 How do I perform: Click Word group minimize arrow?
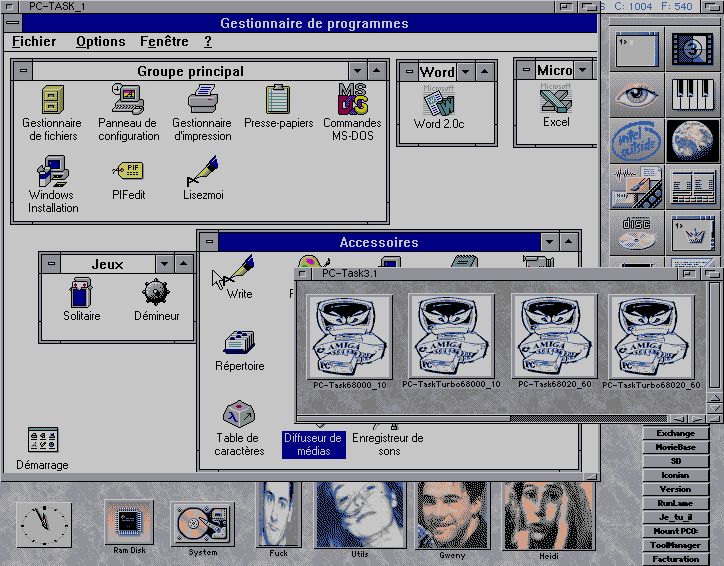point(466,72)
